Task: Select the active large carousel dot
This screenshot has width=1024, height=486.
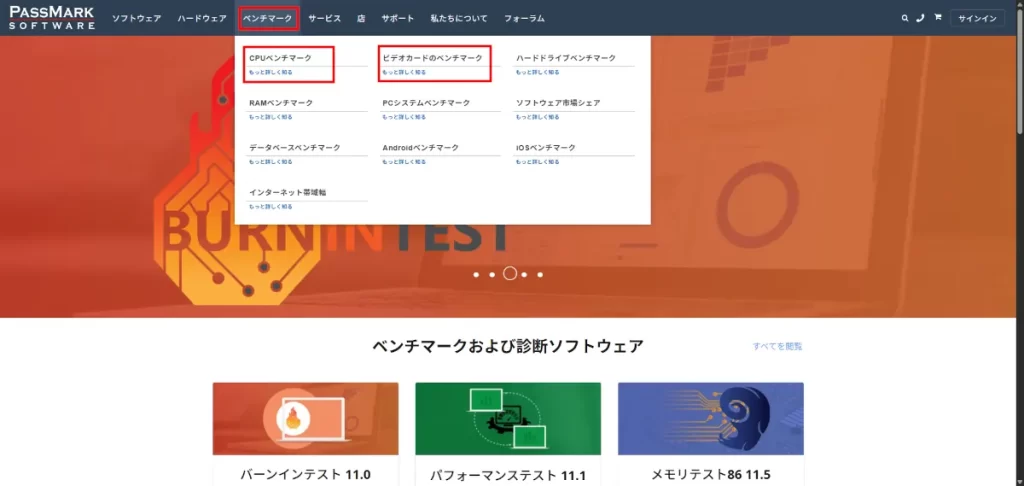Action: point(509,273)
